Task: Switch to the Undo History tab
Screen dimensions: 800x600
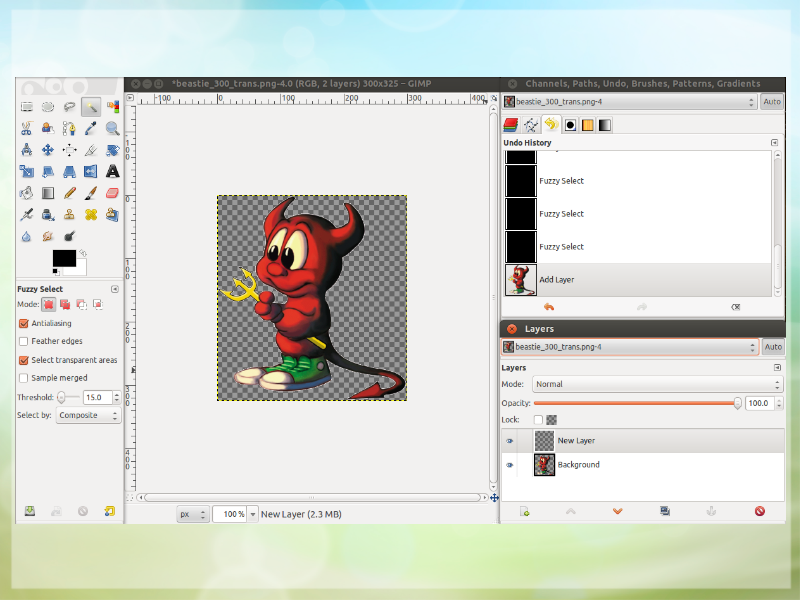Action: click(551, 124)
